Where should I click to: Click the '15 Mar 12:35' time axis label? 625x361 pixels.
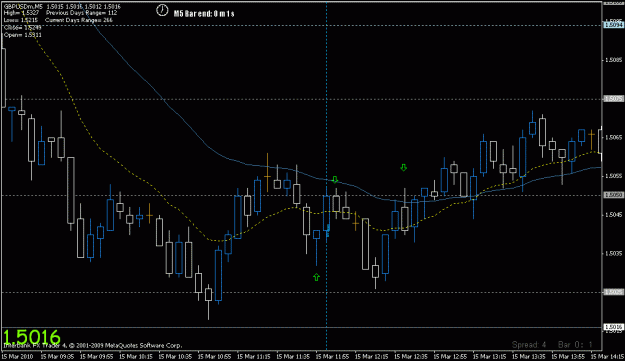click(x=411, y=356)
